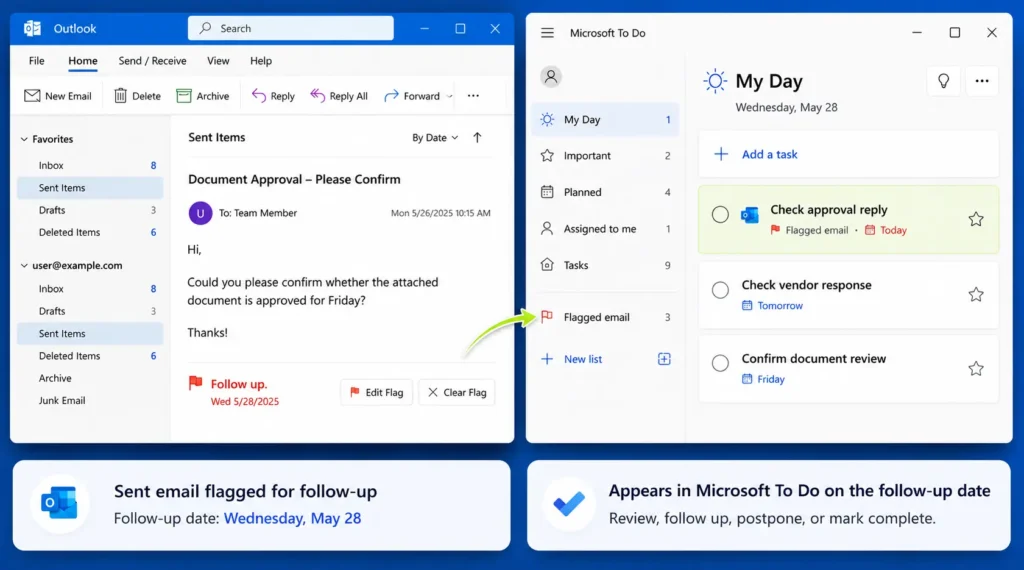1024x570 pixels.
Task: Star the Check approval reply task
Action: (976, 219)
